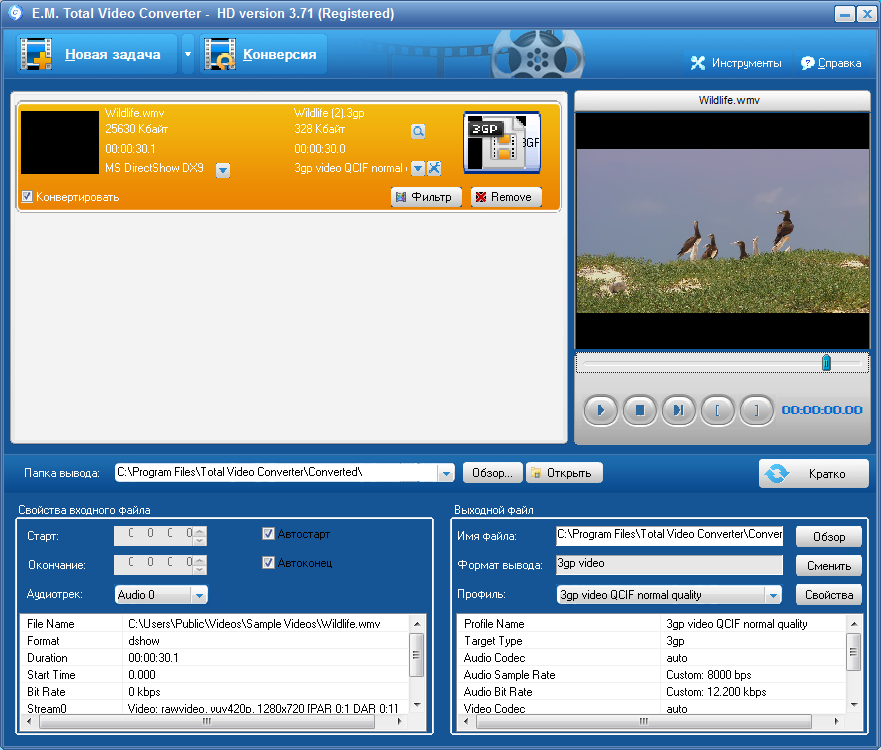The width and height of the screenshot is (881, 750).
Task: Click output properties vertical scrollbar down arrow
Action: pyautogui.click(x=854, y=704)
